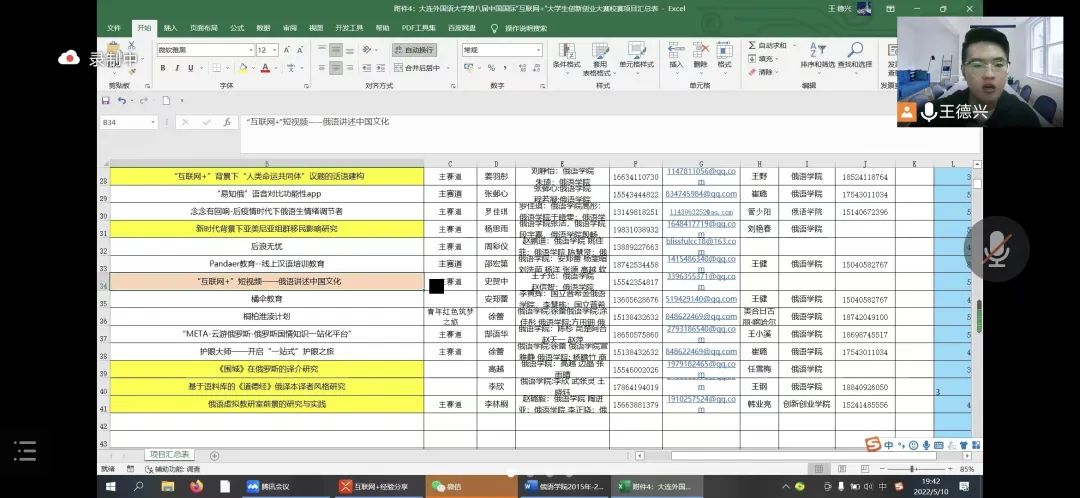Select the 项目汇总表 sheet tab

click(170, 455)
